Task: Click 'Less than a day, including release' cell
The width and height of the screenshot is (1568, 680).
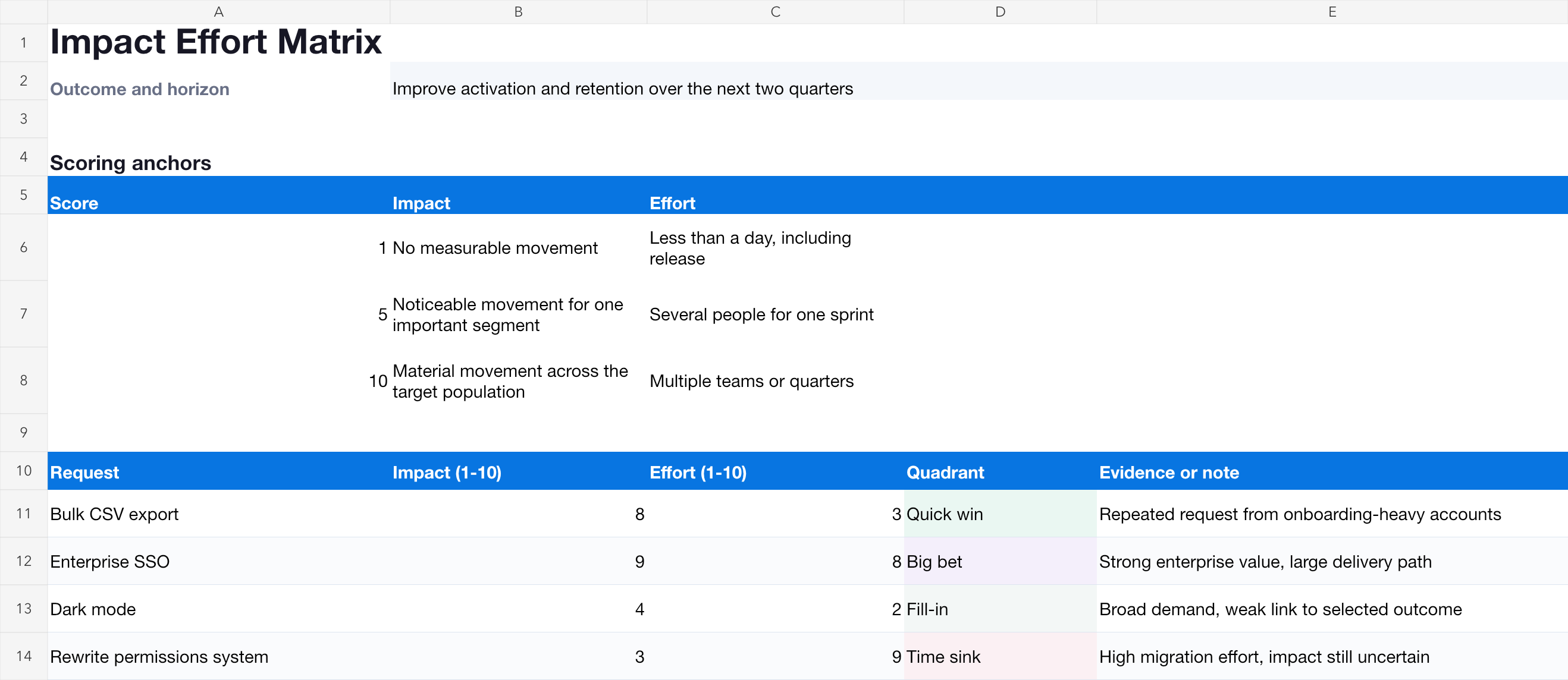Action: [x=775, y=247]
